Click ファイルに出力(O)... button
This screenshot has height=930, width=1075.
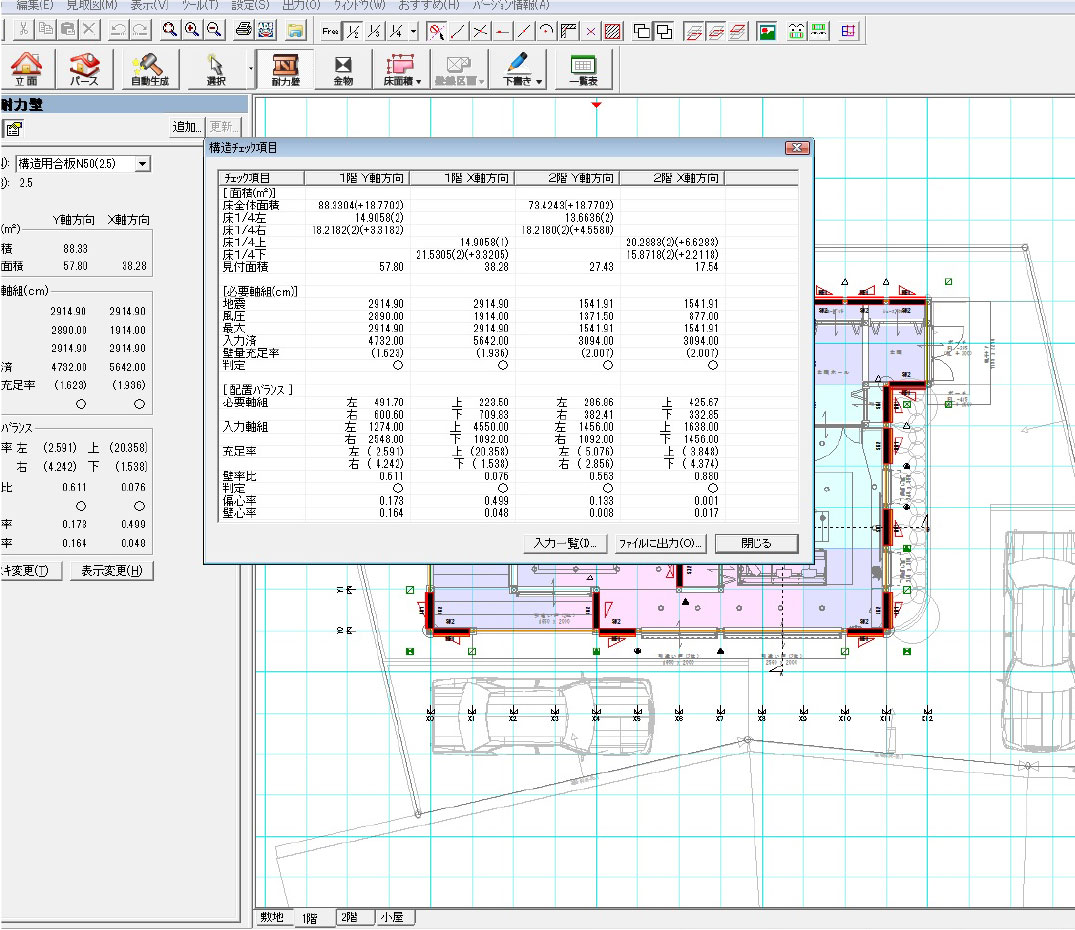(x=660, y=543)
